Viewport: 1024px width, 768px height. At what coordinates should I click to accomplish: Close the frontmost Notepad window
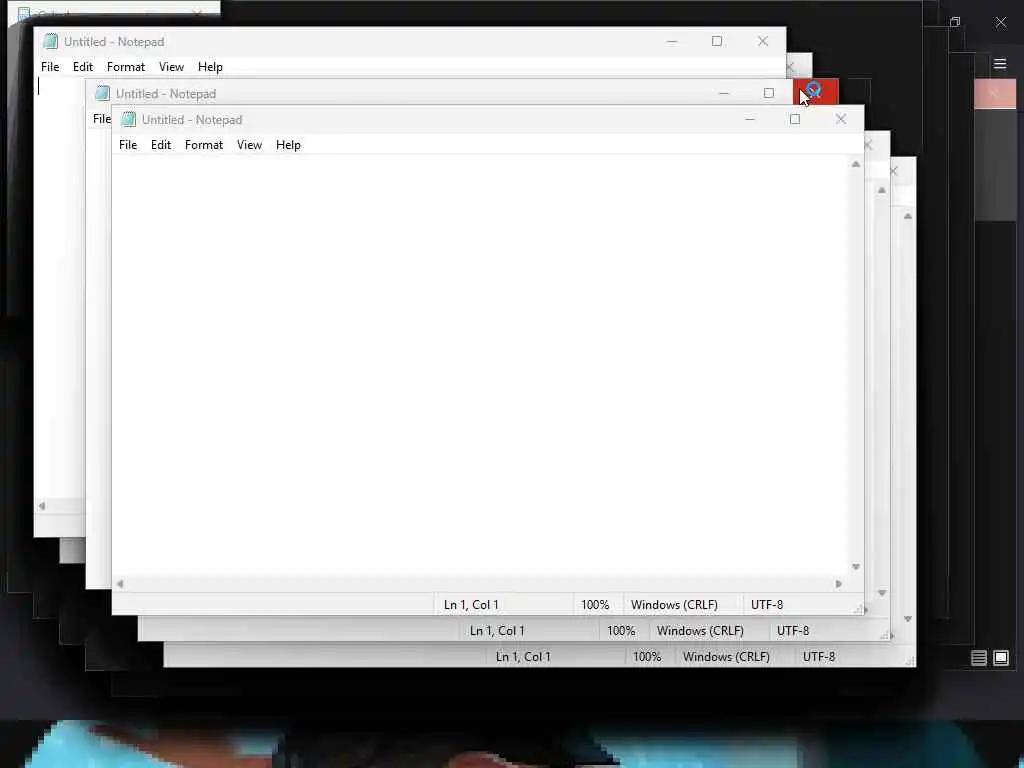[840, 120]
